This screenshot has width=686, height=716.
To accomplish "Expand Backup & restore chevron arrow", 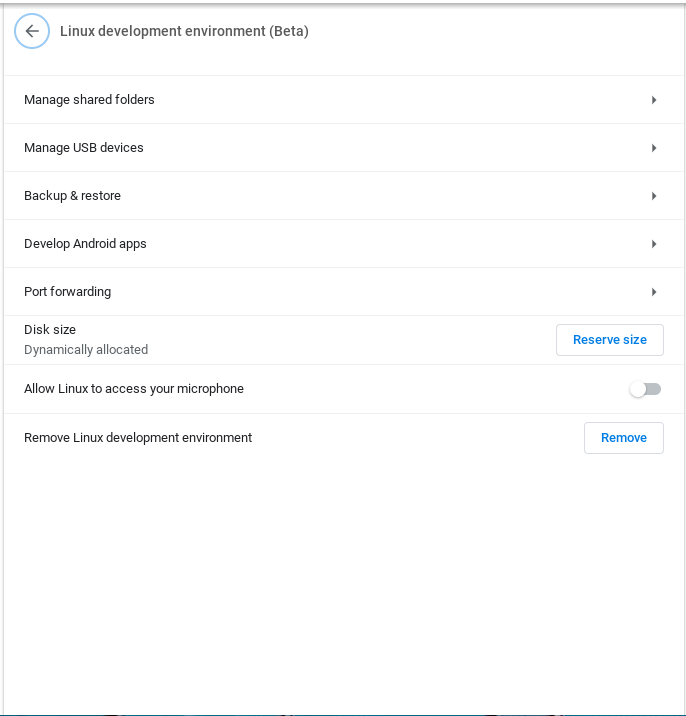I will [654, 196].
